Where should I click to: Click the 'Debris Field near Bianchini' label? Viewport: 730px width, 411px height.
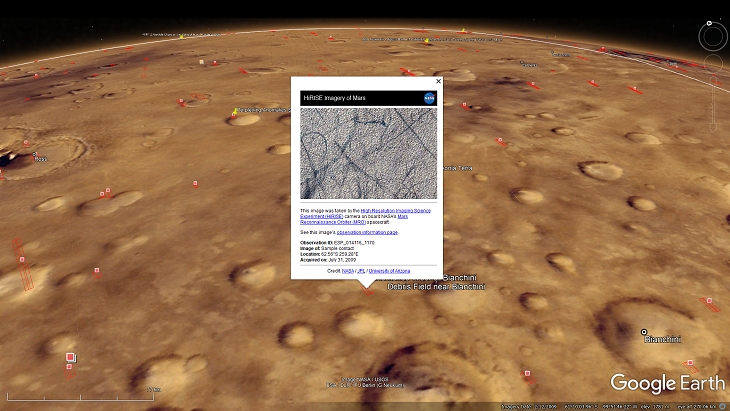click(x=436, y=287)
